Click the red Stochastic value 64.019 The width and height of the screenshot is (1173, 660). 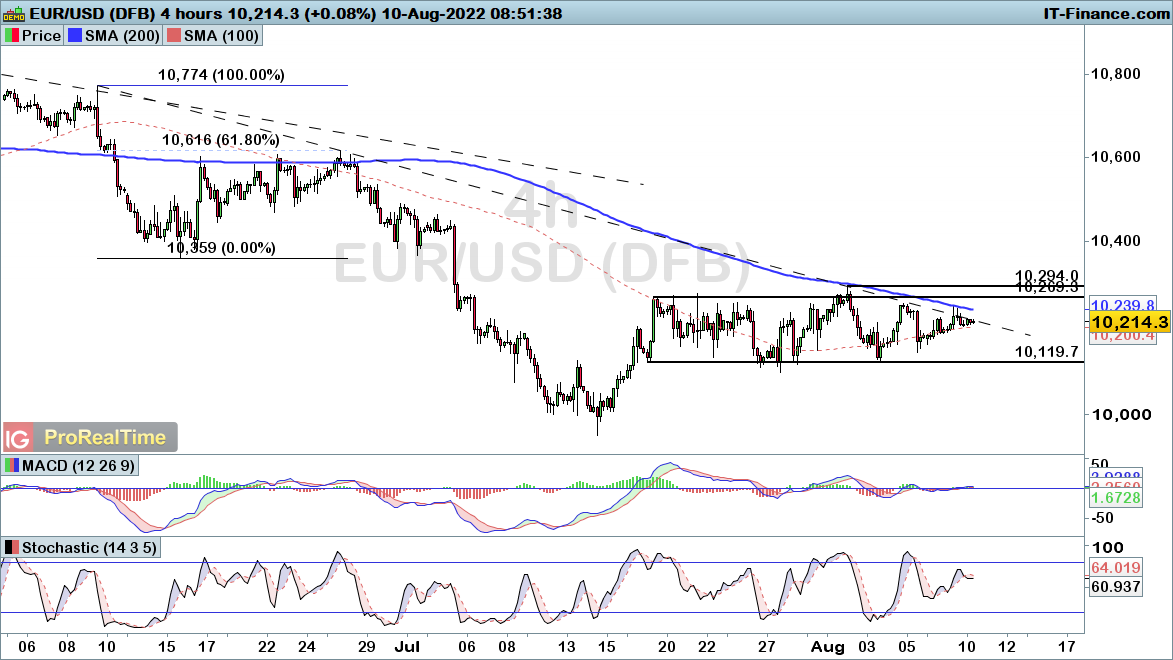click(1115, 568)
